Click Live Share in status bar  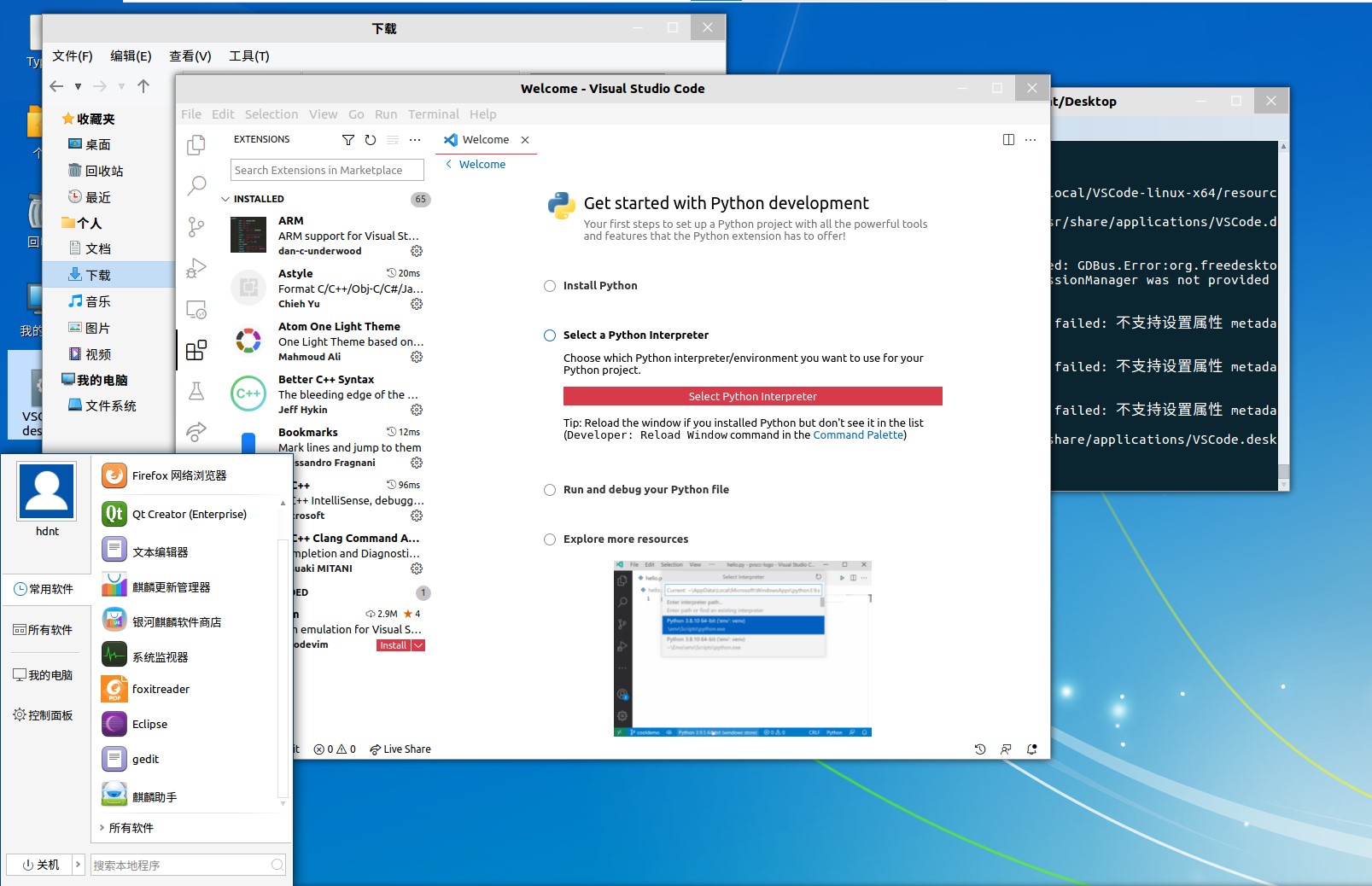[x=400, y=749]
